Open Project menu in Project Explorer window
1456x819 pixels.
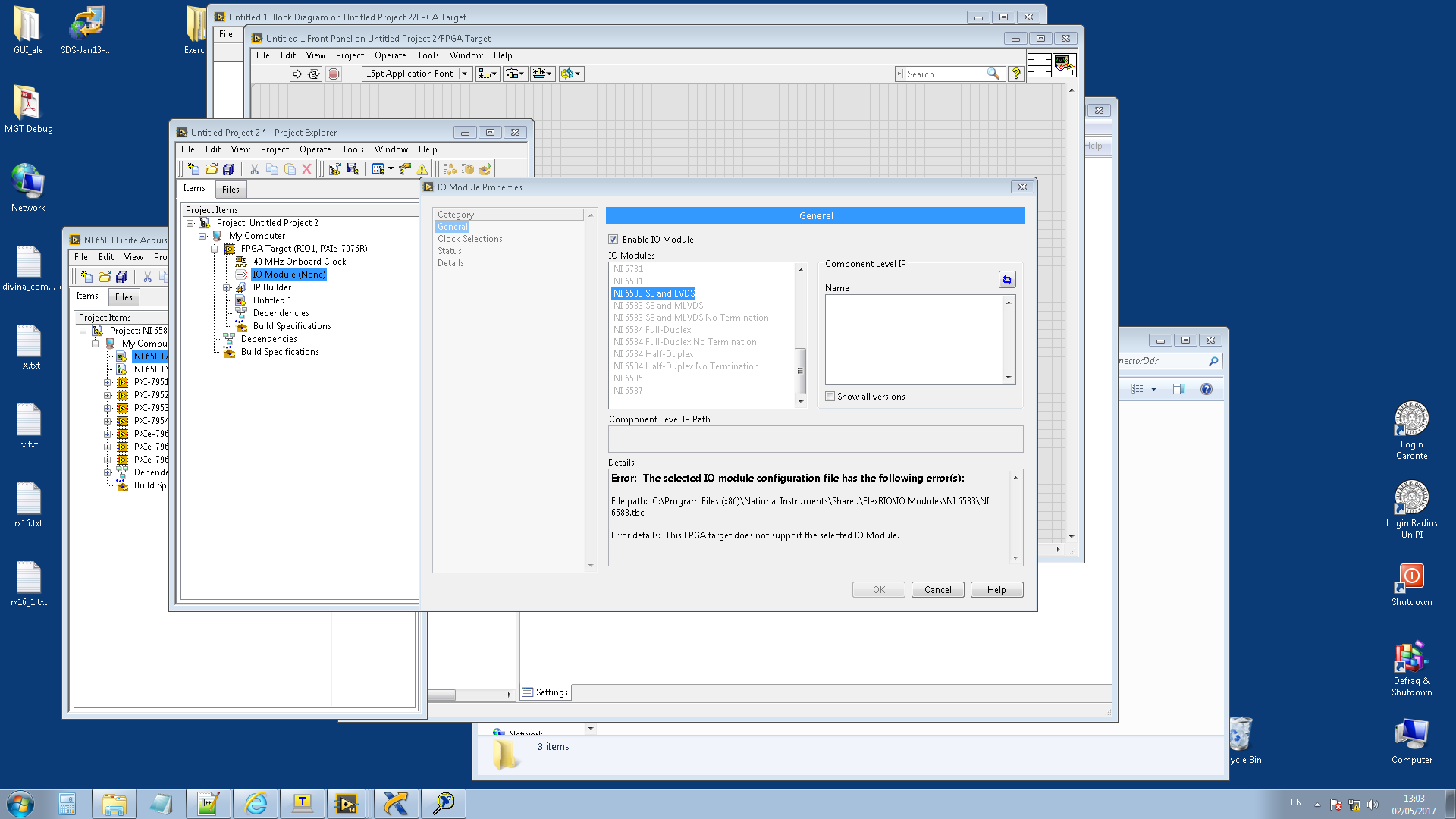click(x=275, y=149)
